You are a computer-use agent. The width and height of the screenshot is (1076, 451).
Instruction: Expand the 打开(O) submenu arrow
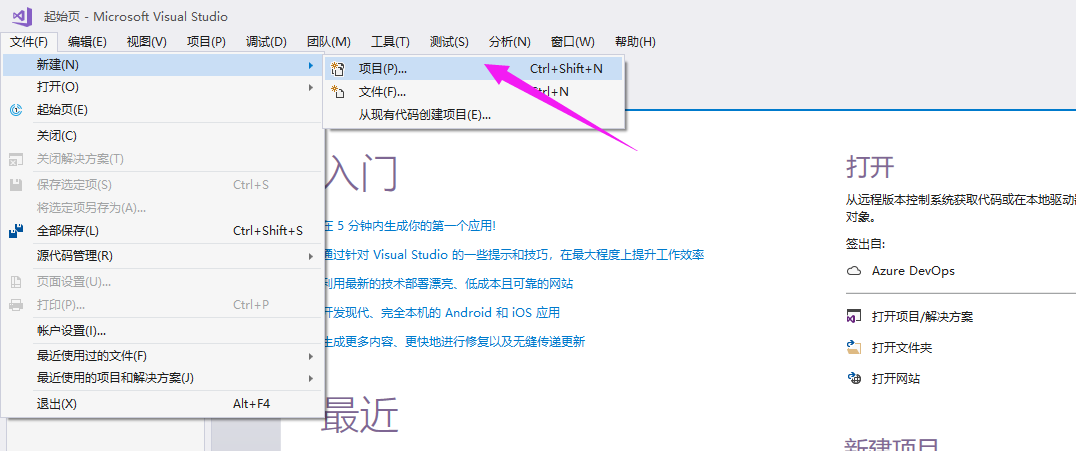(311, 87)
